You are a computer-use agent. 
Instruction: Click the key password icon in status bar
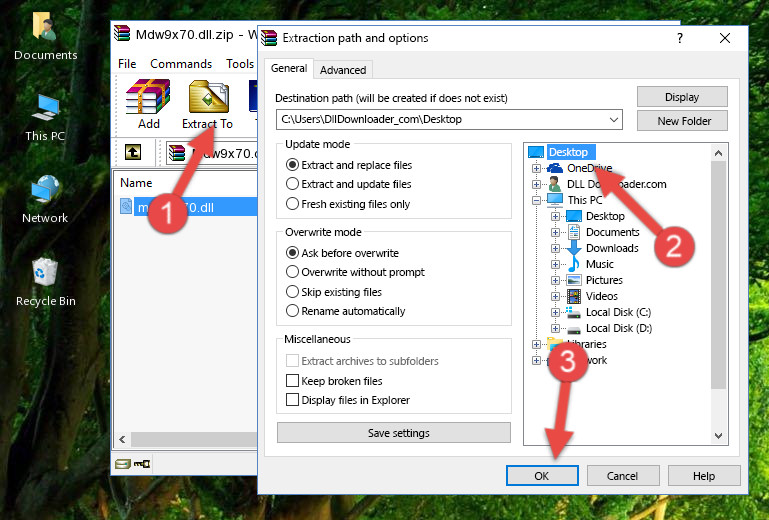142,464
